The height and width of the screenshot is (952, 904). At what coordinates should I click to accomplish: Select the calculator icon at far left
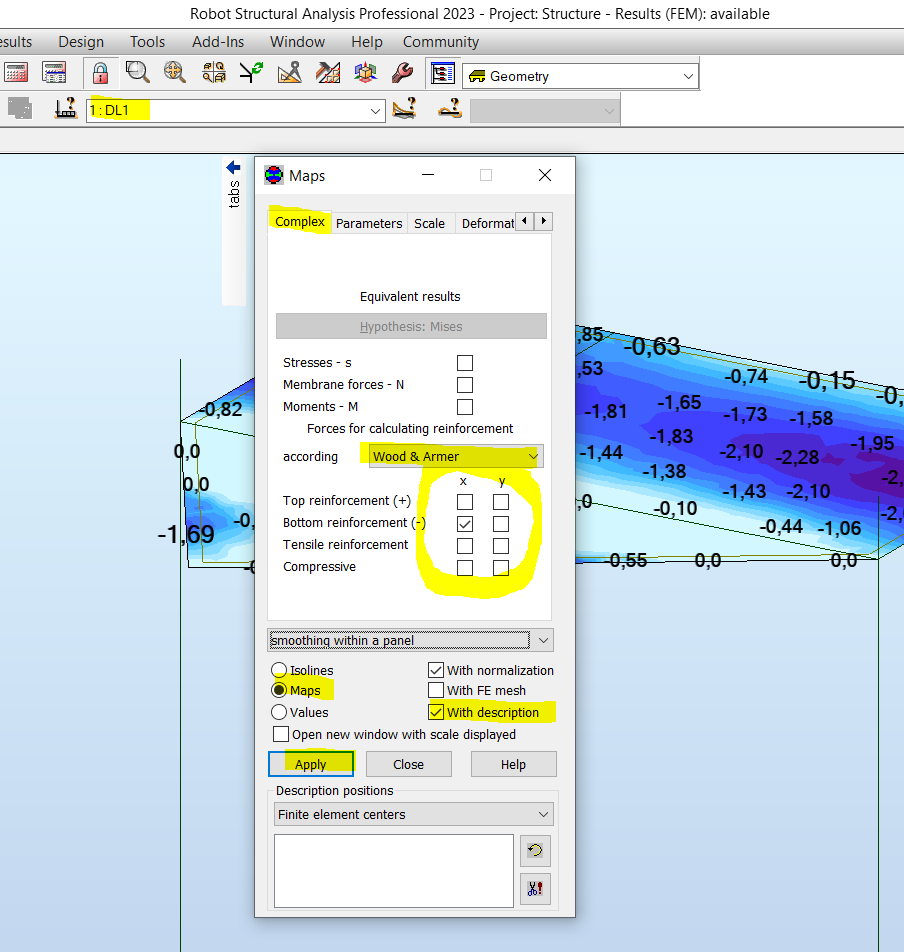15,72
